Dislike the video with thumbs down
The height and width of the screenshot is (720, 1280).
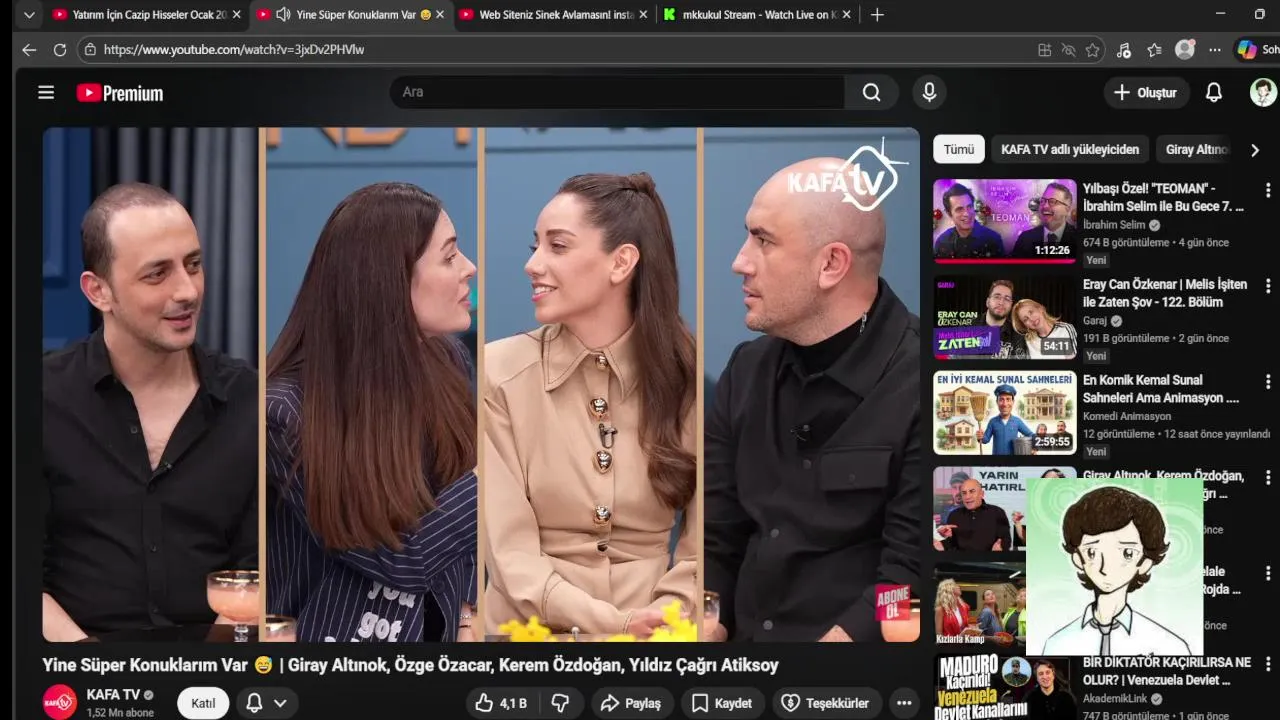coord(560,703)
